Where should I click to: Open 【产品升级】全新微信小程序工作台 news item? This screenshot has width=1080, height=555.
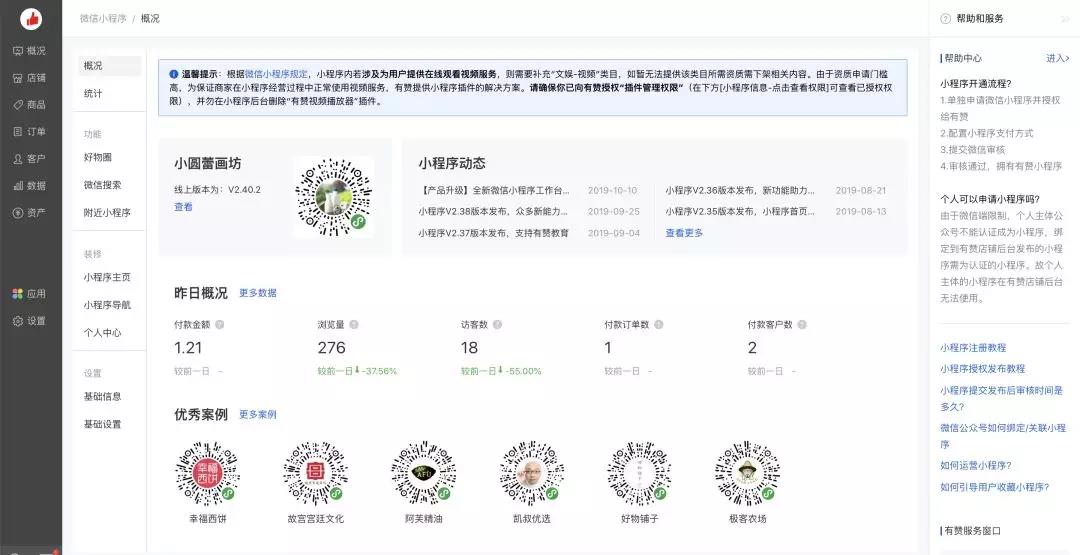[495, 190]
